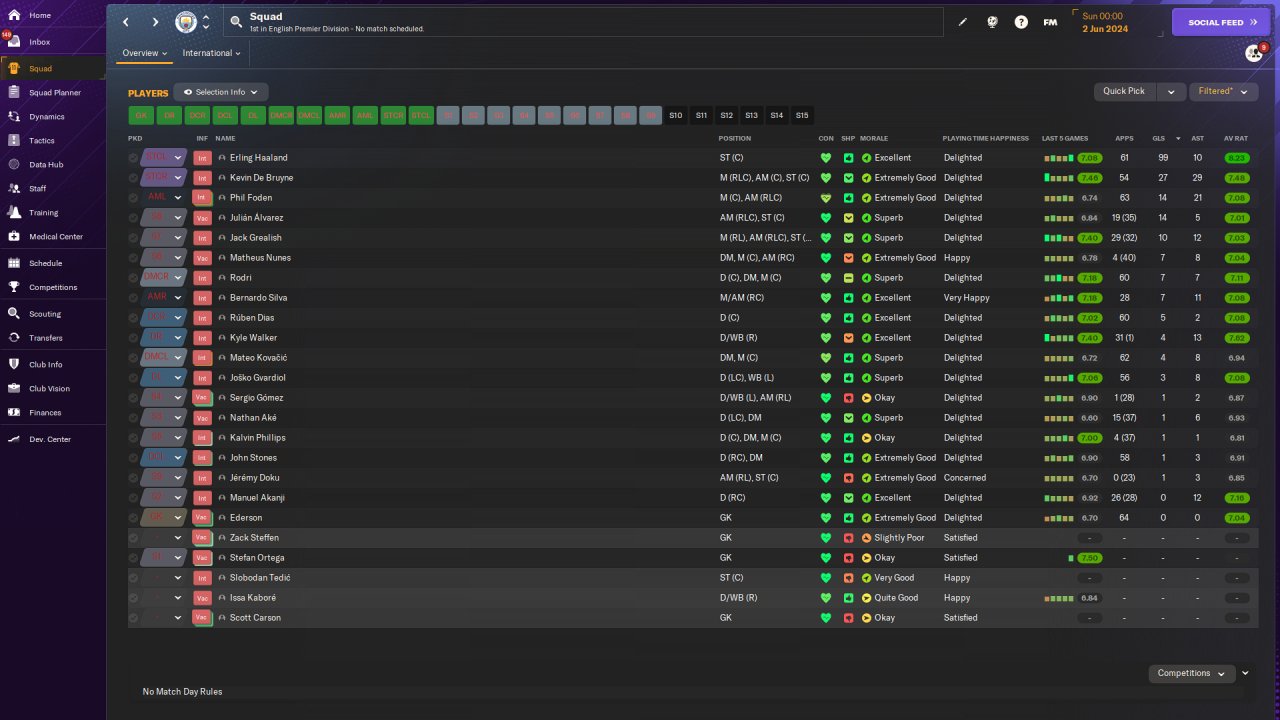Open the Scouting section
The image size is (1280, 720).
pos(44,314)
